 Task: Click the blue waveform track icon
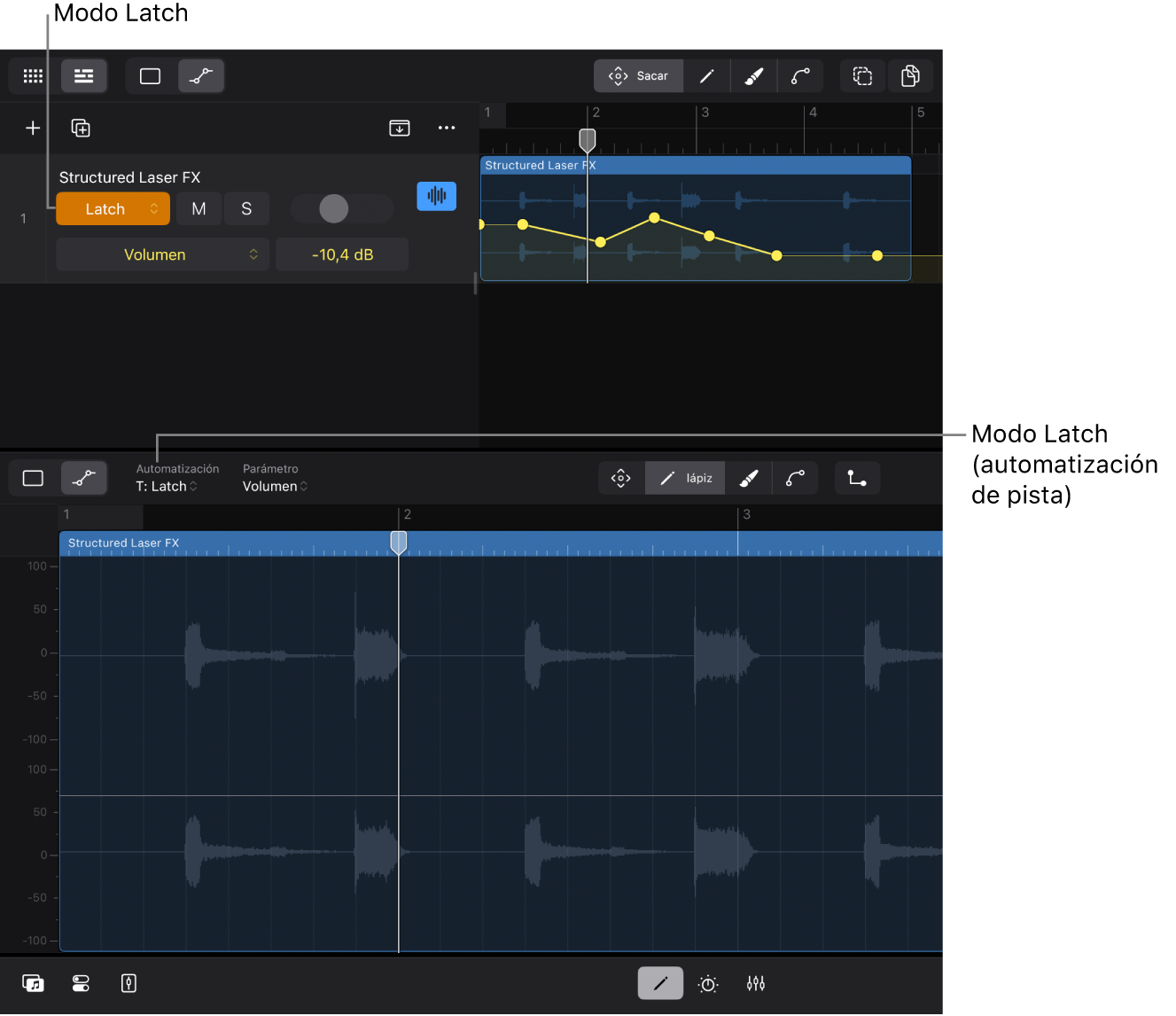[436, 196]
